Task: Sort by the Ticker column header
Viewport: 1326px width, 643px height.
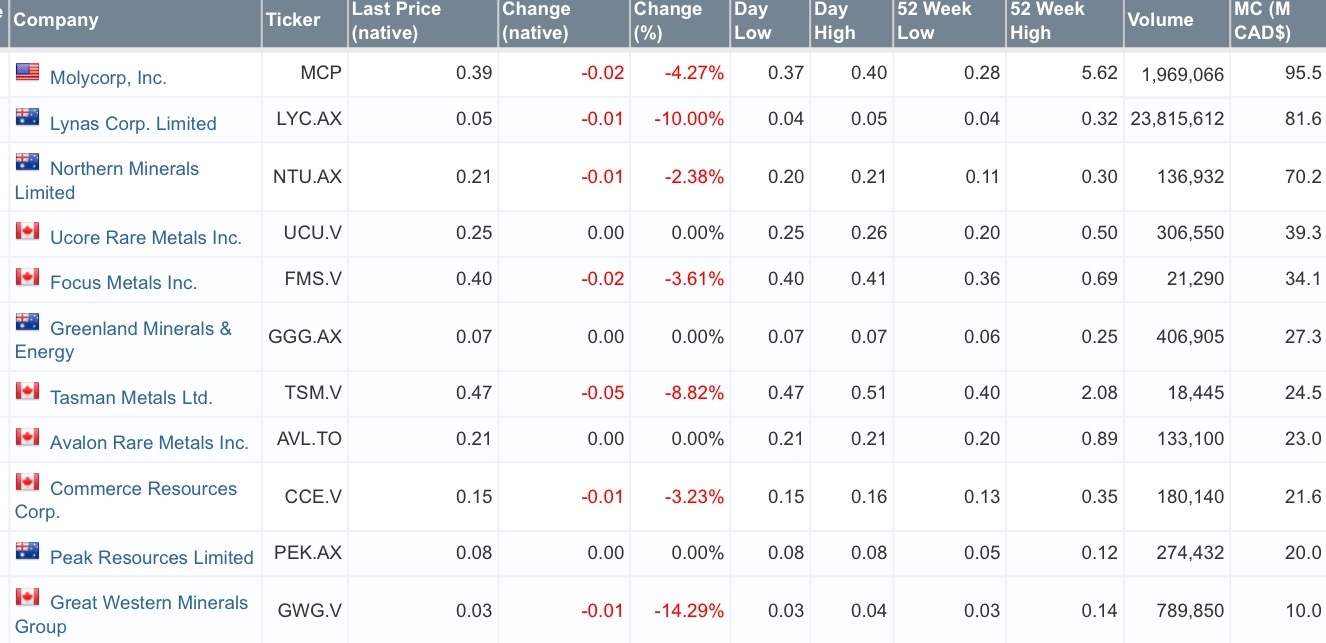Action: [293, 20]
